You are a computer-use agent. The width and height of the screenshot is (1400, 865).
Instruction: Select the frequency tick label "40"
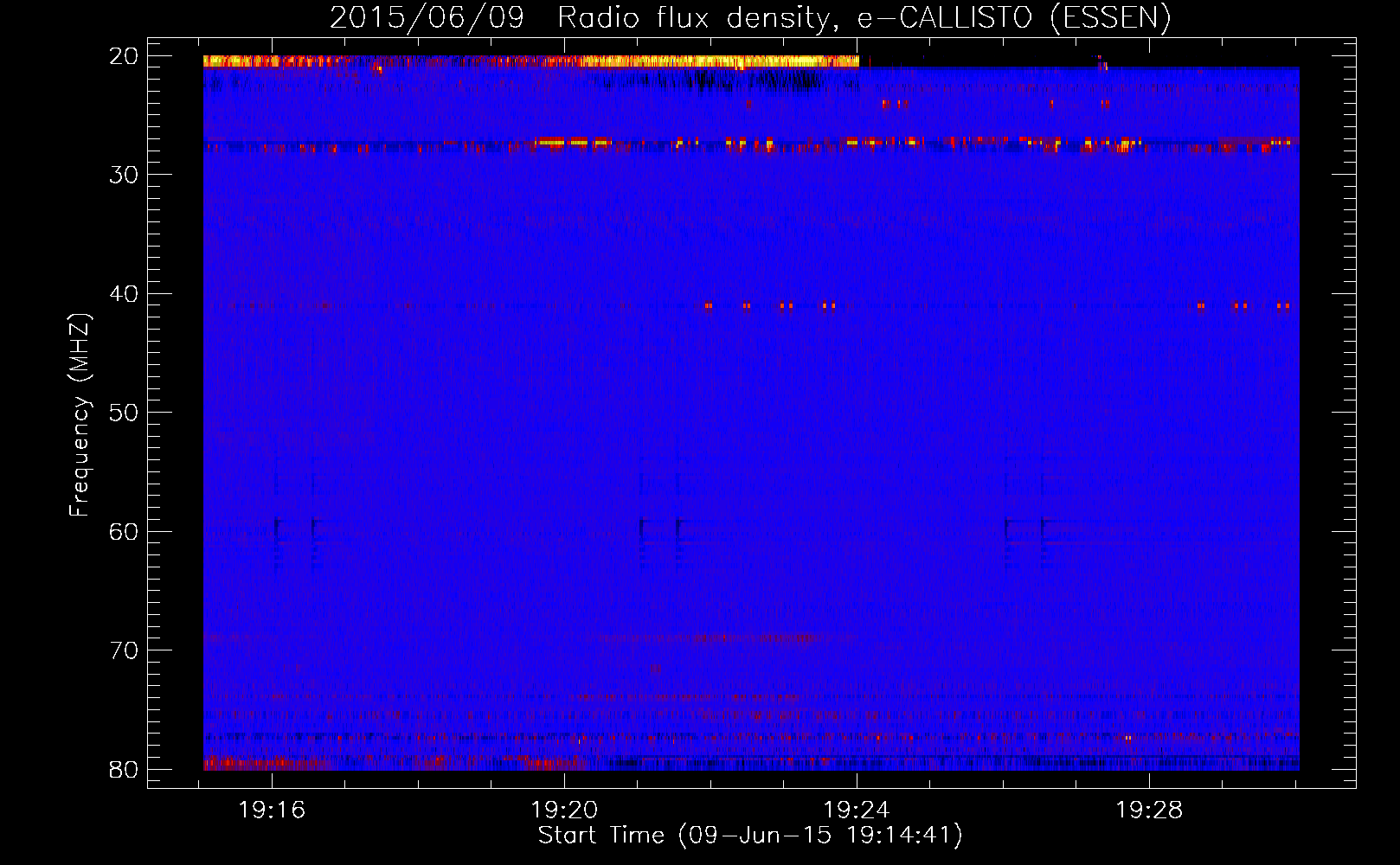click(x=125, y=294)
